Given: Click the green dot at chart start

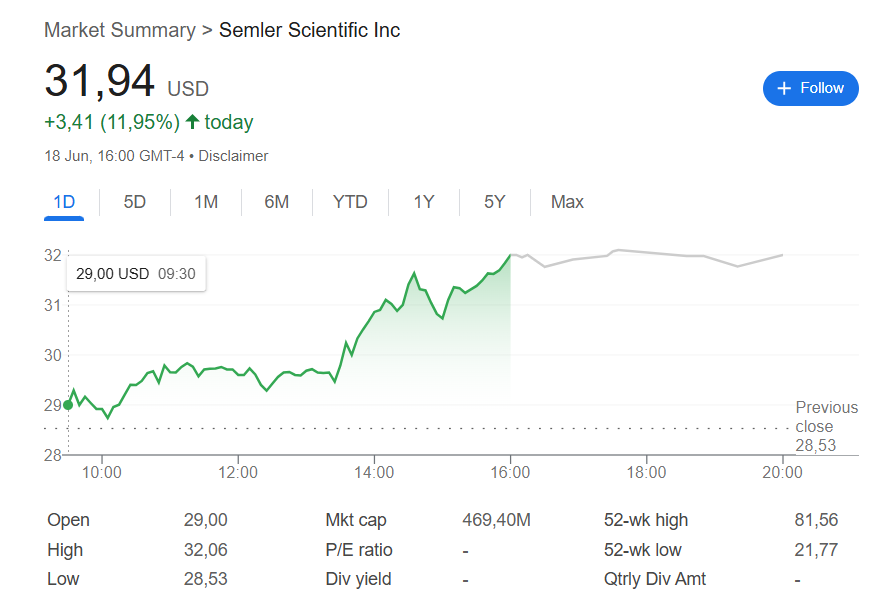Looking at the screenshot, I should [x=68, y=405].
